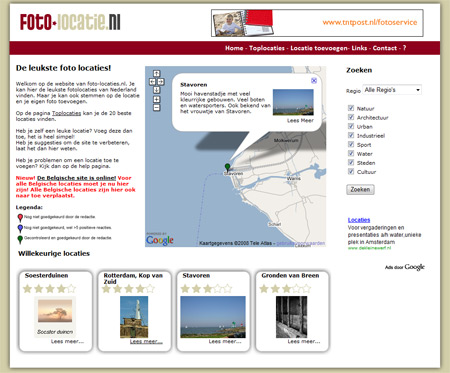Open the Gronden van Breen photo
Screen dimensions: 450x373
[291, 317]
